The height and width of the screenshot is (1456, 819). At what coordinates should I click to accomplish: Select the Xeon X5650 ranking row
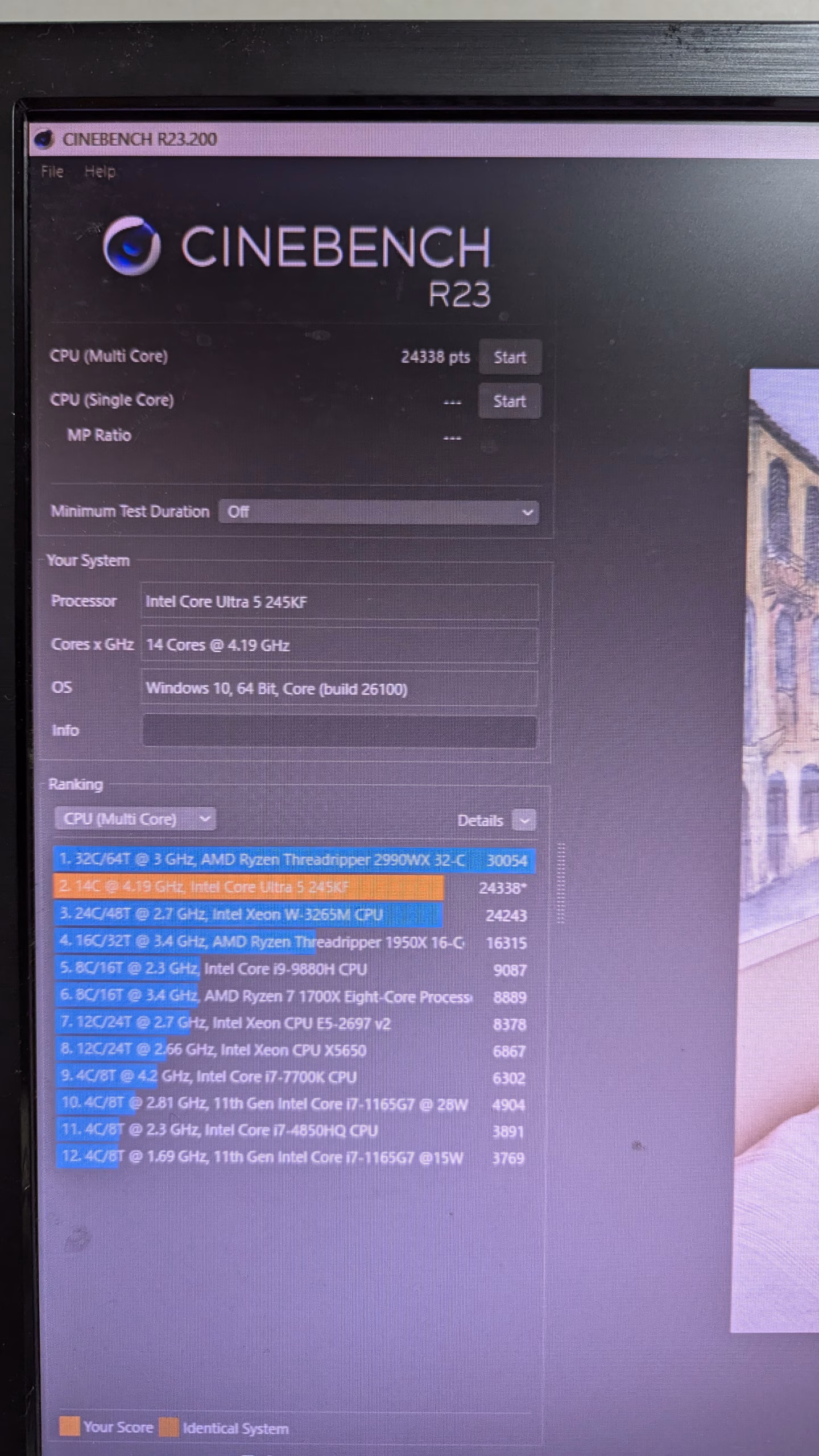(295, 1050)
